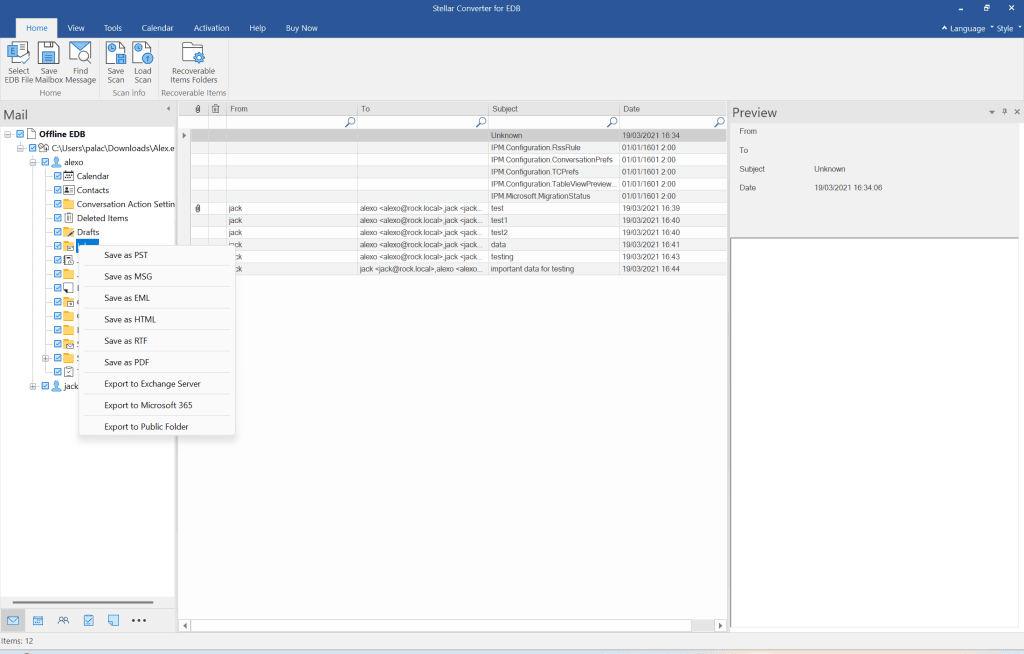Pin the Preview pane using the pin icon
This screenshot has width=1024, height=654.
pyautogui.click(x=1004, y=112)
